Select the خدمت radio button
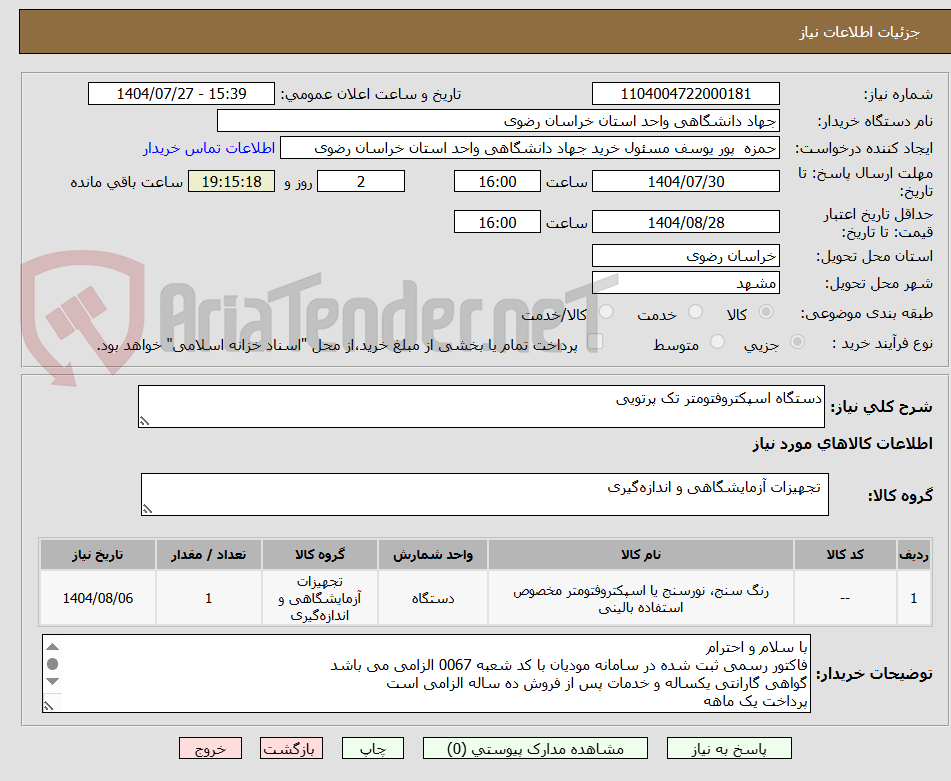 [x=694, y=311]
